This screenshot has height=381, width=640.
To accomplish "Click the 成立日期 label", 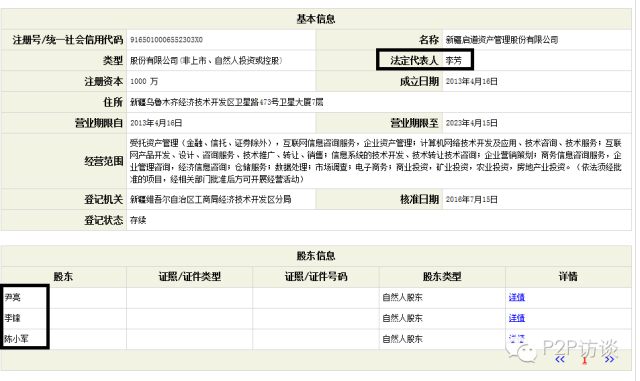I will point(419,82).
